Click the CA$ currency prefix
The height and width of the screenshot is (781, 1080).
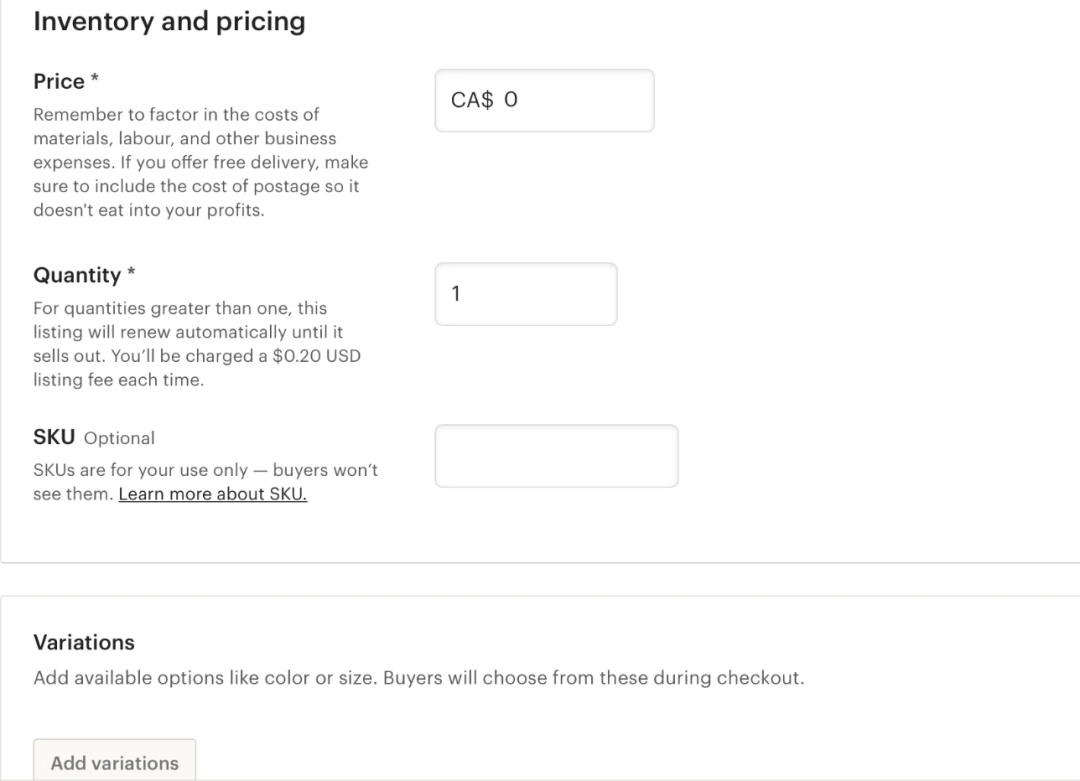pos(472,100)
